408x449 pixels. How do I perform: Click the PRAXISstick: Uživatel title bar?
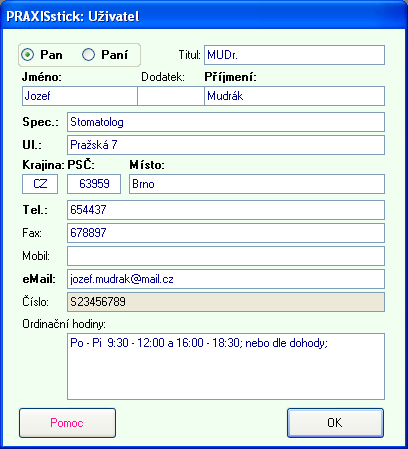(204, 16)
